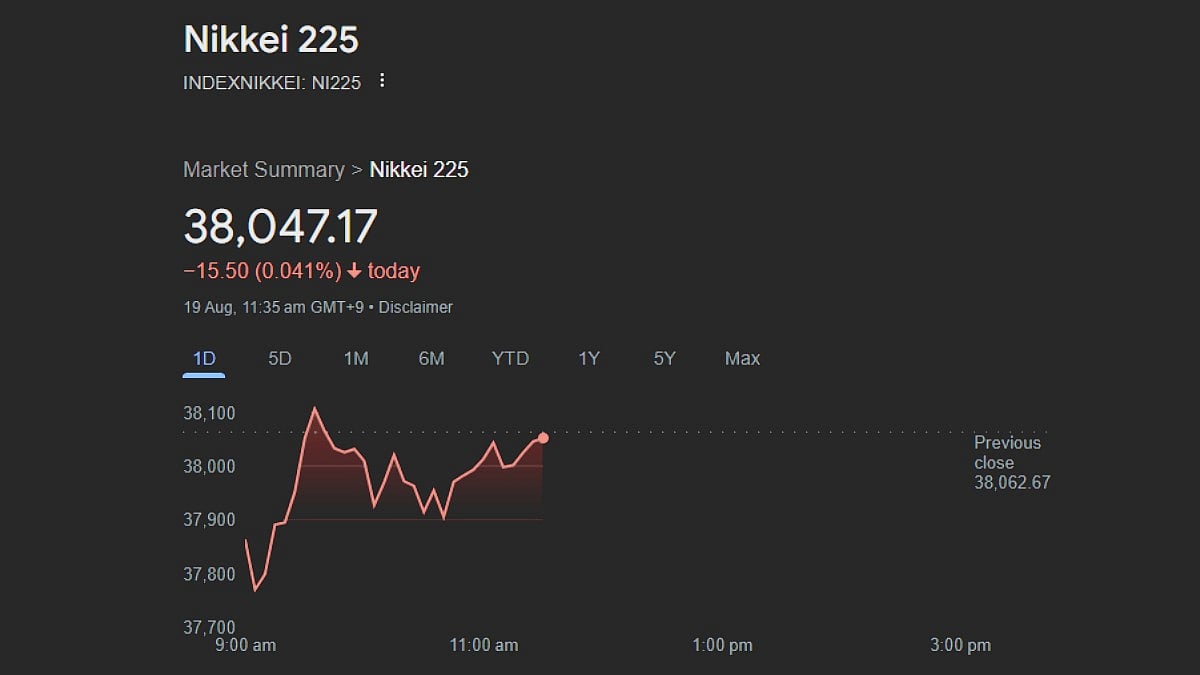Click the Nikkei 225 breadcrumb text

tap(419, 170)
